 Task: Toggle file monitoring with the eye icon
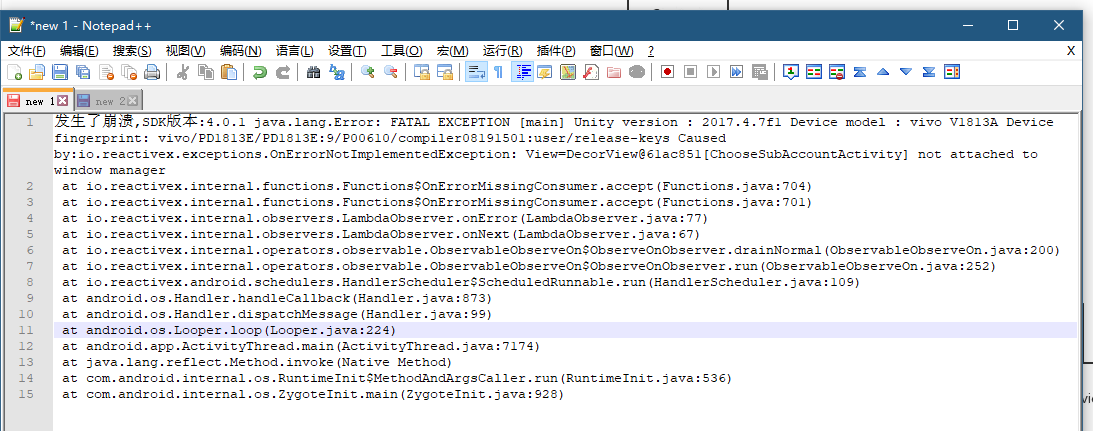pos(636,72)
